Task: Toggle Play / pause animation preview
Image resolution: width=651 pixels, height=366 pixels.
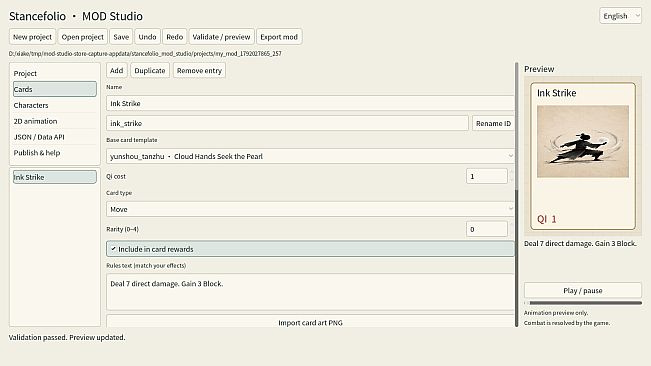Action: pyautogui.click(x=583, y=290)
